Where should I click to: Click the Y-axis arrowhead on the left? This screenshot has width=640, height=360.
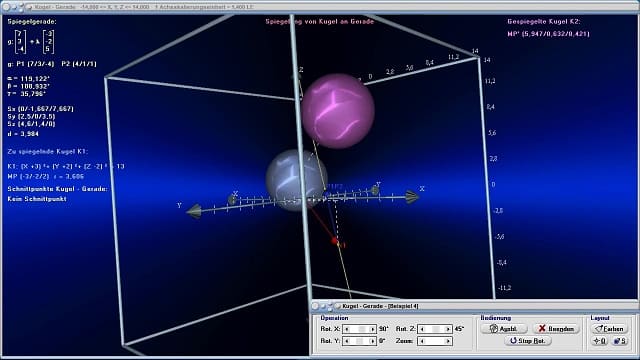coord(194,211)
